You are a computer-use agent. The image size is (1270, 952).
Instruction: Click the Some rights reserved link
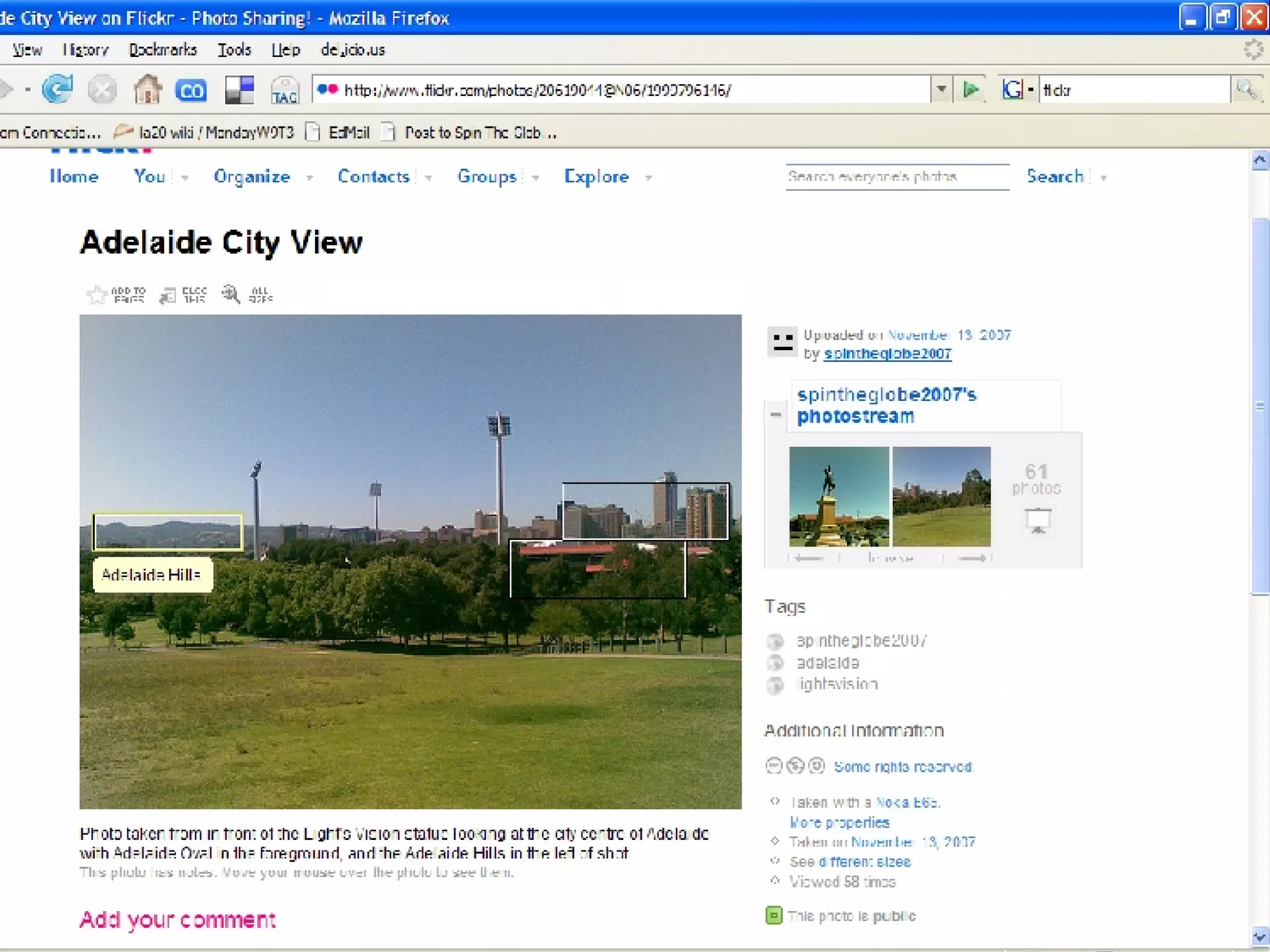coord(902,767)
